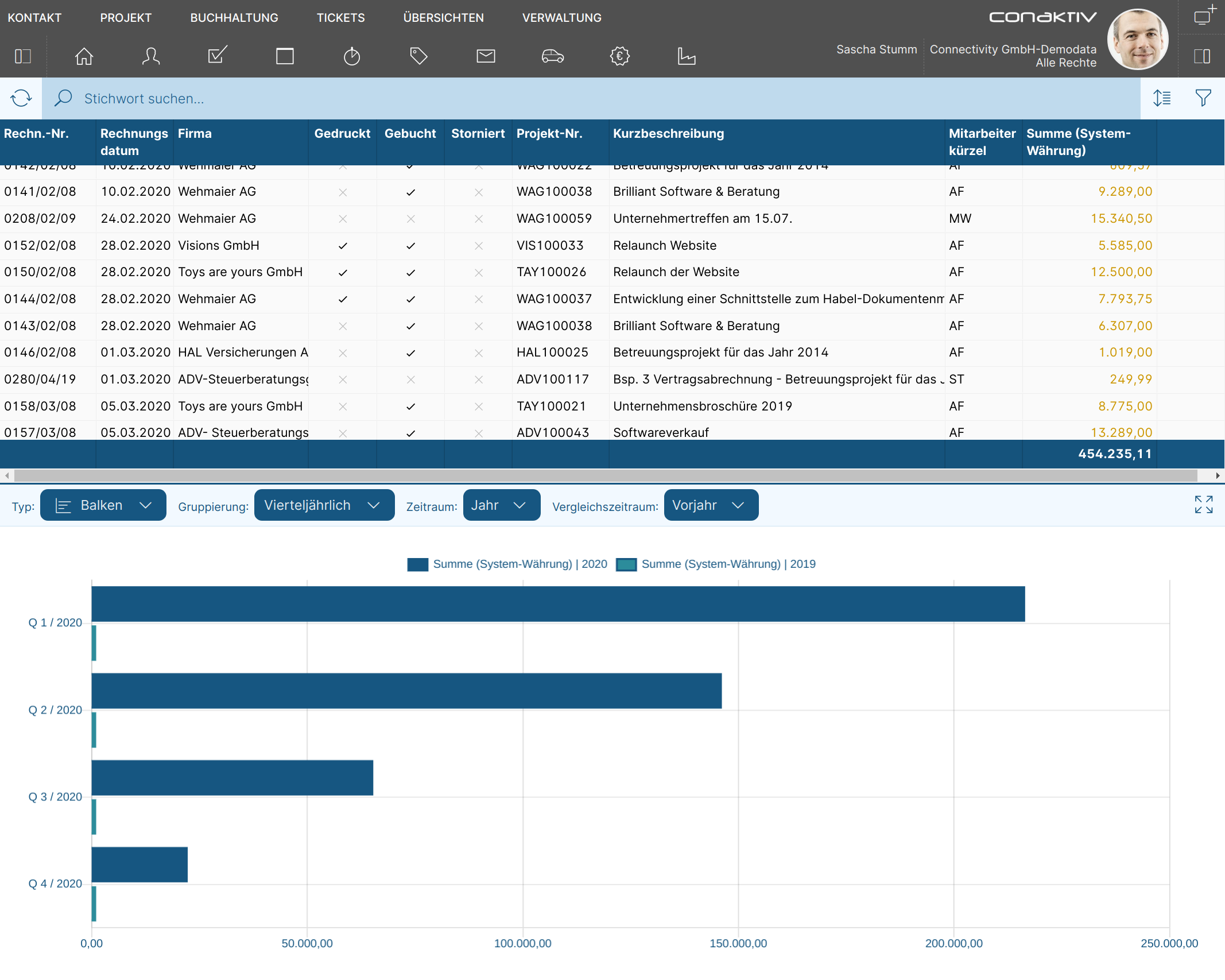This screenshot has width=1225, height=980.
Task: Open the filter funnel icon
Action: coord(1203,98)
